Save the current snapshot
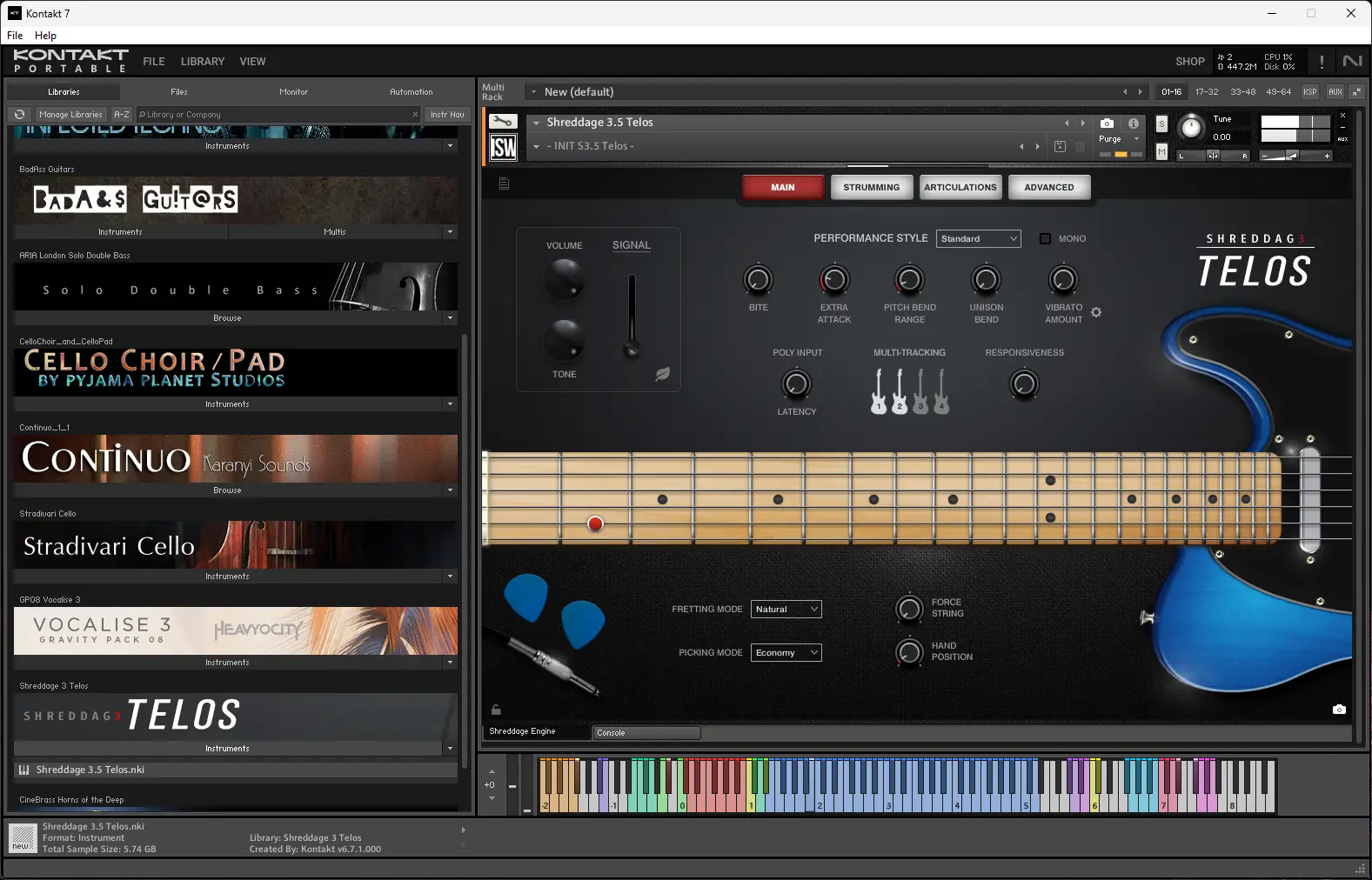This screenshot has height=880, width=1372. click(1060, 146)
